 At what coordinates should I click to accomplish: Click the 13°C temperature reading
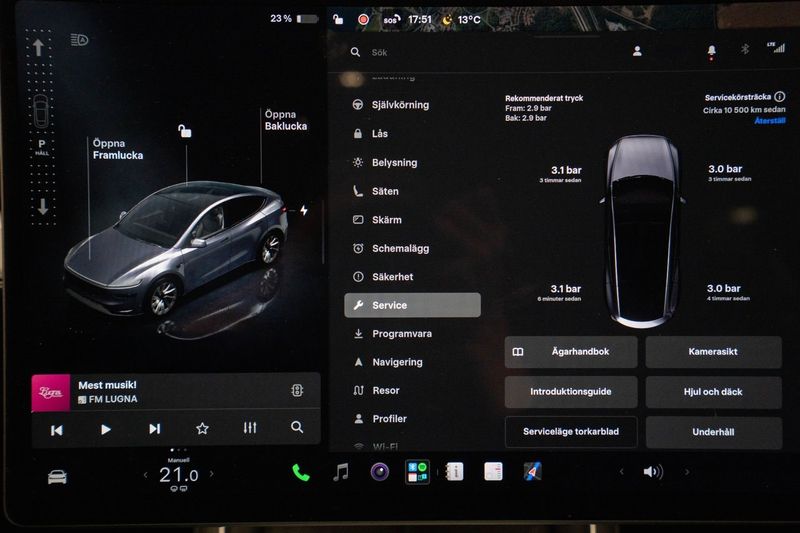469,20
